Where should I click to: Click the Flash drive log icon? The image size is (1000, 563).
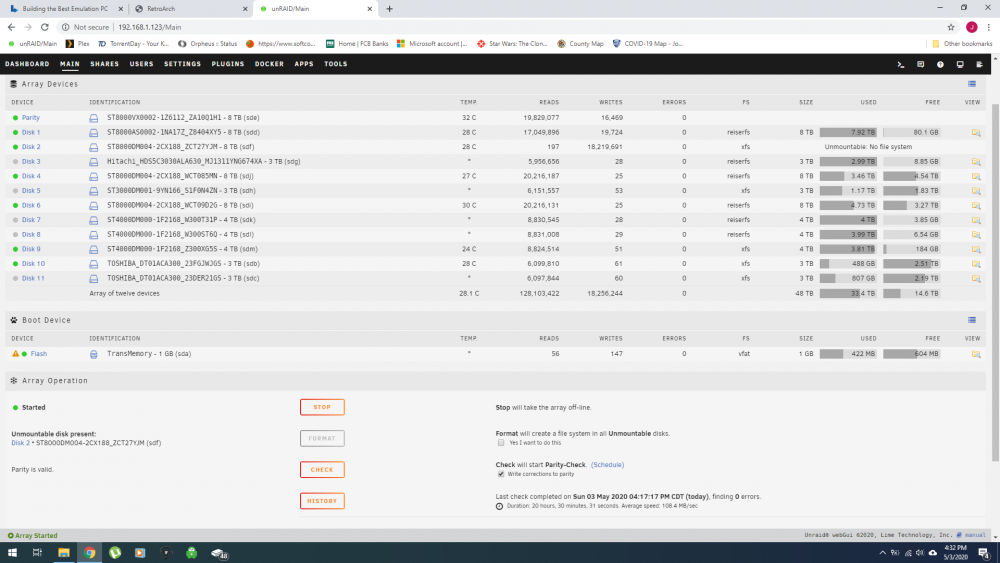94,354
